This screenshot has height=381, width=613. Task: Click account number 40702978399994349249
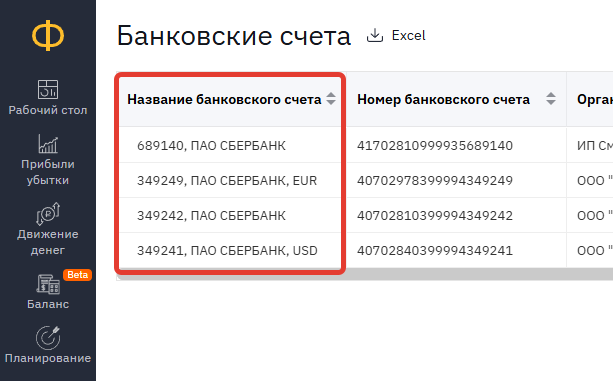[435, 181]
